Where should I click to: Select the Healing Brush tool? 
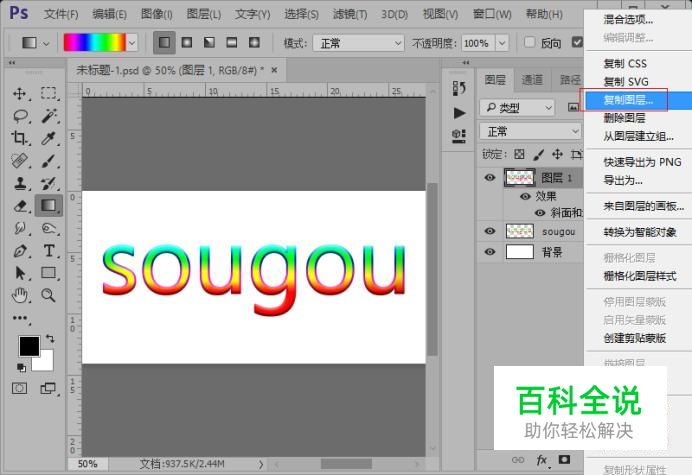pos(19,161)
